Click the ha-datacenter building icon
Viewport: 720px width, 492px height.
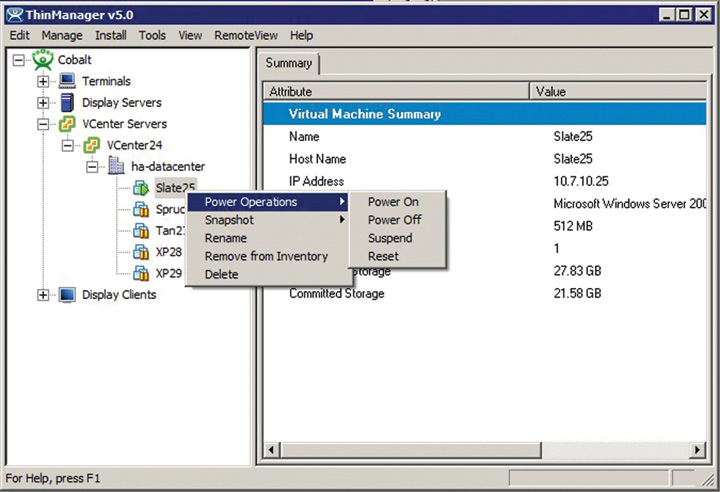pos(116,166)
